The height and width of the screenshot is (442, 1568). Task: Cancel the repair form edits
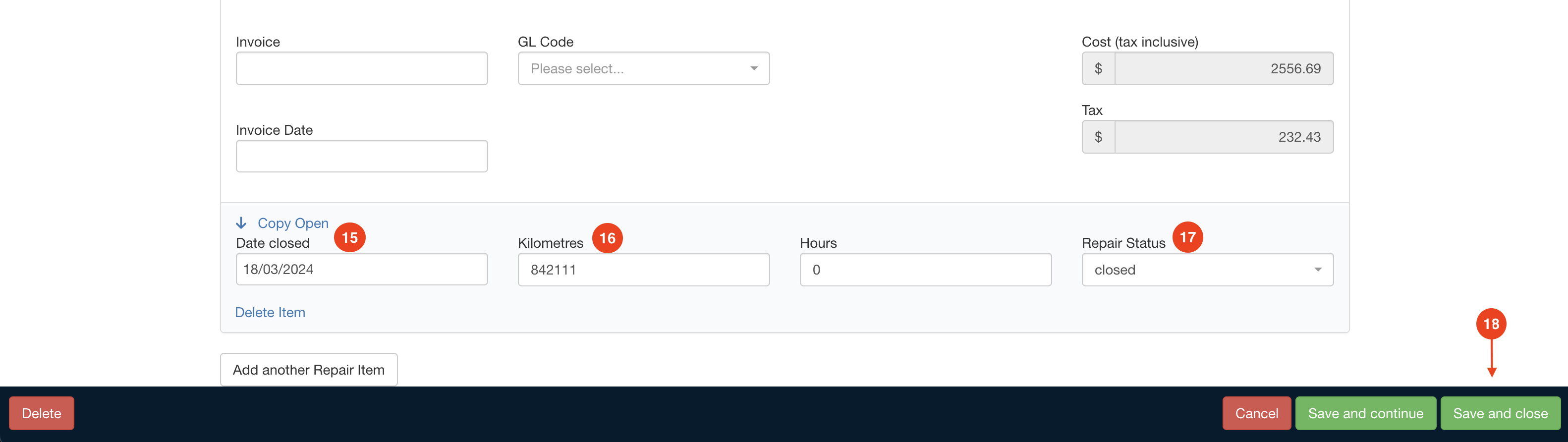(x=1256, y=413)
